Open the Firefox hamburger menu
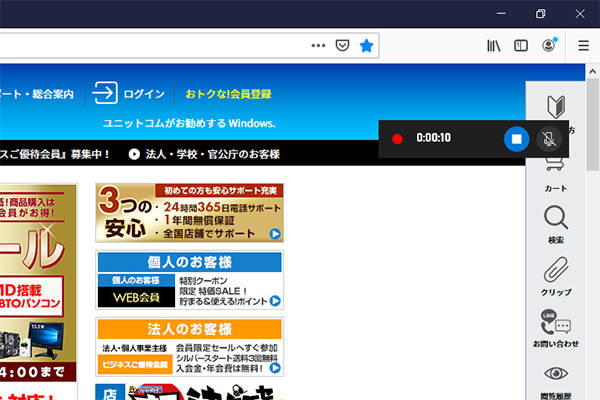Image resolution: width=600 pixels, height=400 pixels. (583, 46)
